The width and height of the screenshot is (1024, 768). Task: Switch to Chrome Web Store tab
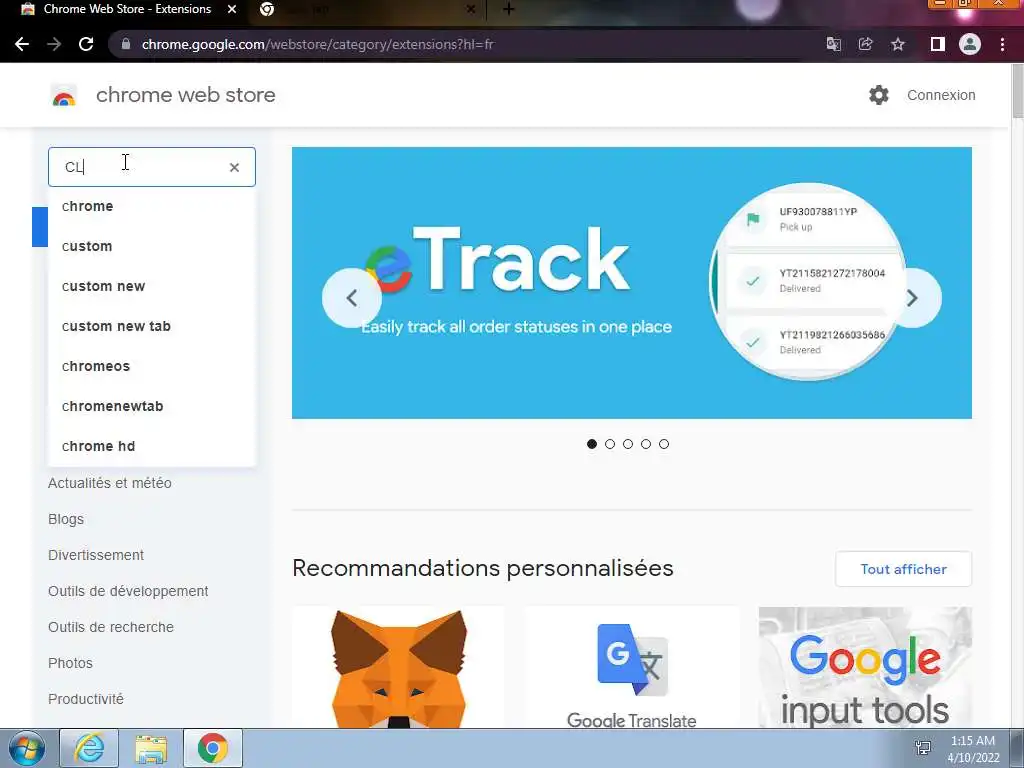click(127, 9)
